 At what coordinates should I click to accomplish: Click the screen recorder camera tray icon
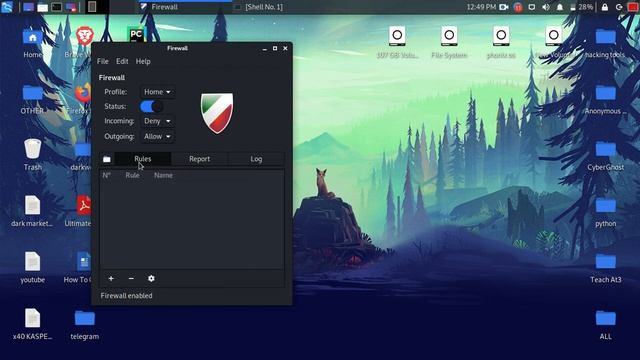coord(504,7)
